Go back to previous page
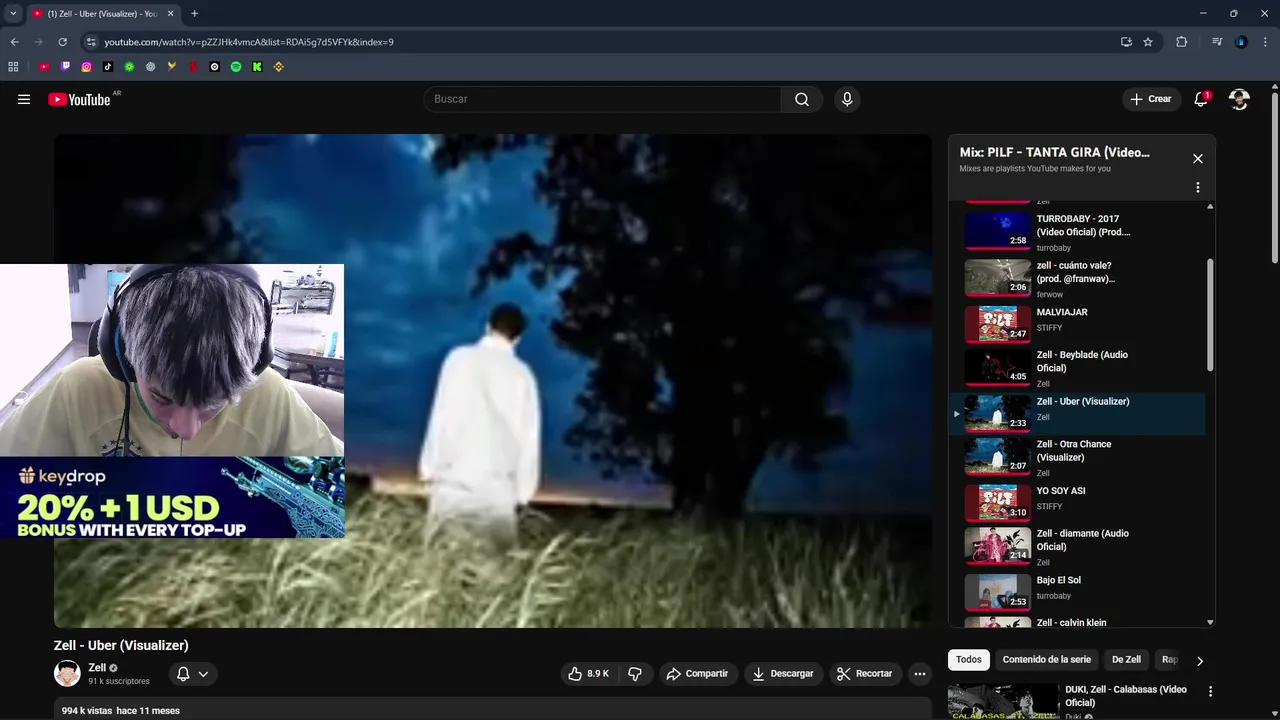 [14, 42]
